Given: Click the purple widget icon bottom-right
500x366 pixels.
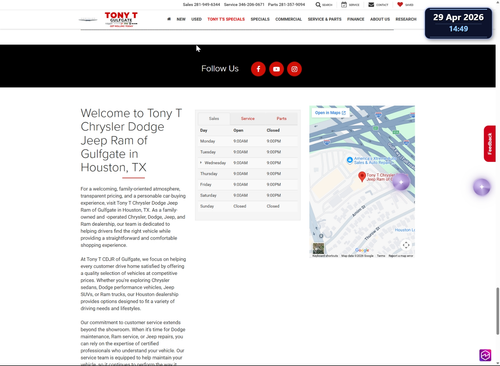Looking at the screenshot, I should pos(485,355).
